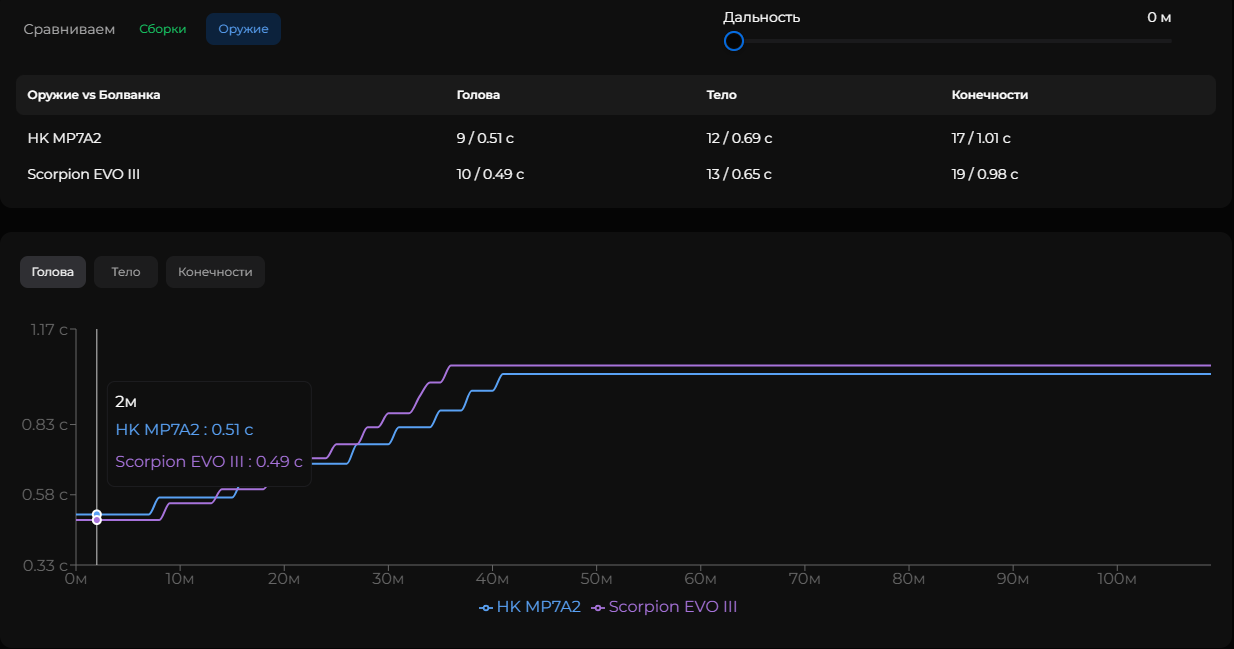Screen dimensions: 1234x649
Task: Switch chart to the Тело tab
Action: 126,272
